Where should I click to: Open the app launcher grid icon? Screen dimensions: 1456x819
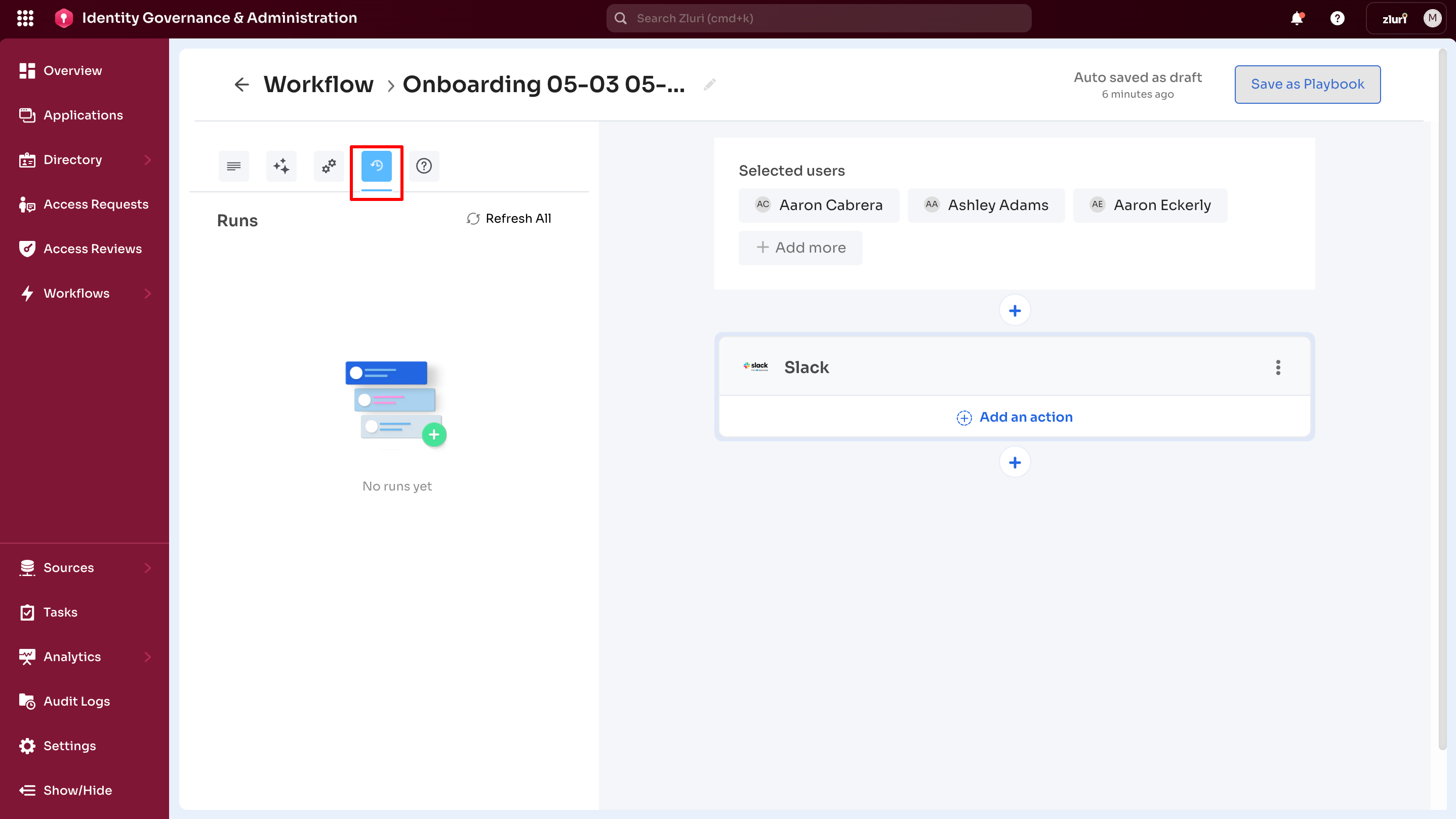pos(25,18)
